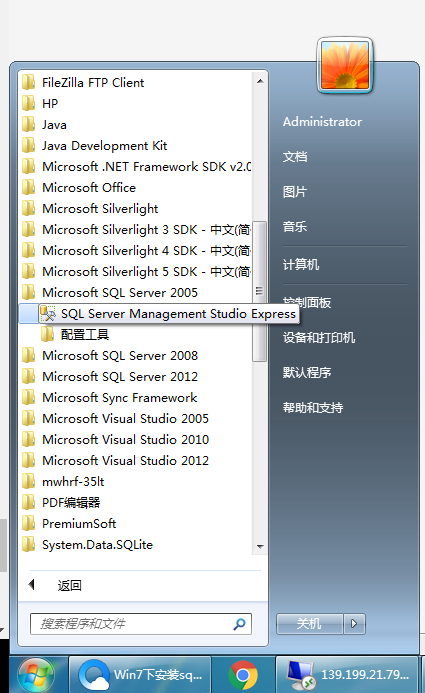Open 设备和打印机 in the Start menu
The height and width of the screenshot is (693, 425).
(319, 338)
